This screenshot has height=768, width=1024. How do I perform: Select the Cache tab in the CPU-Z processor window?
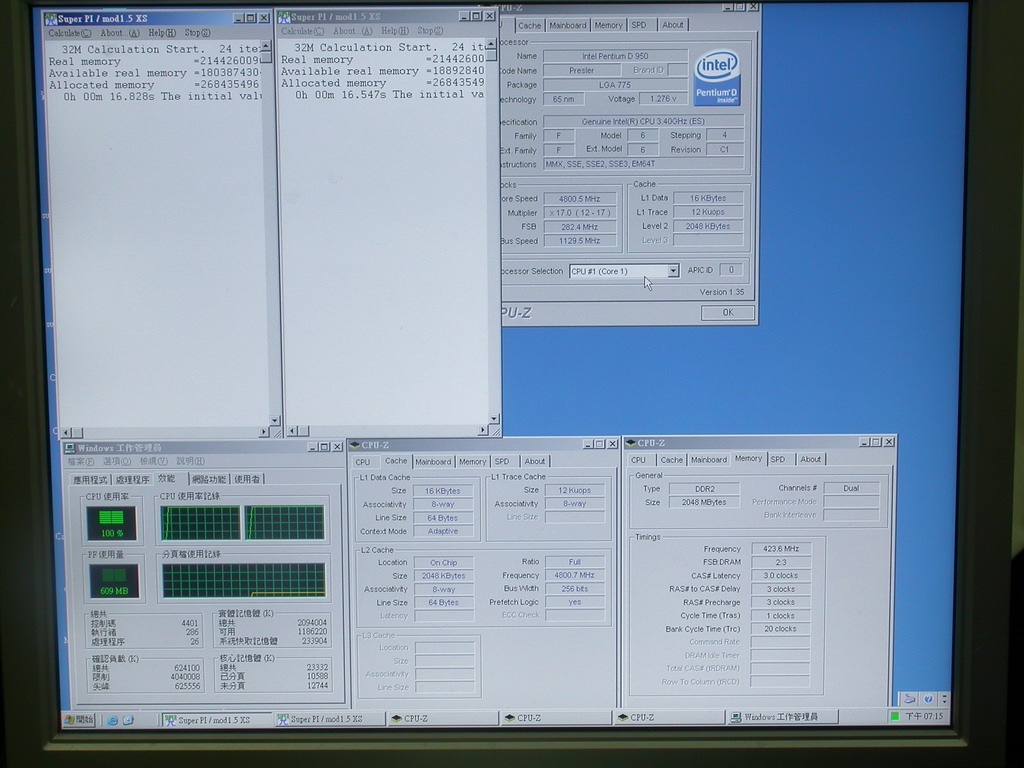click(529, 25)
